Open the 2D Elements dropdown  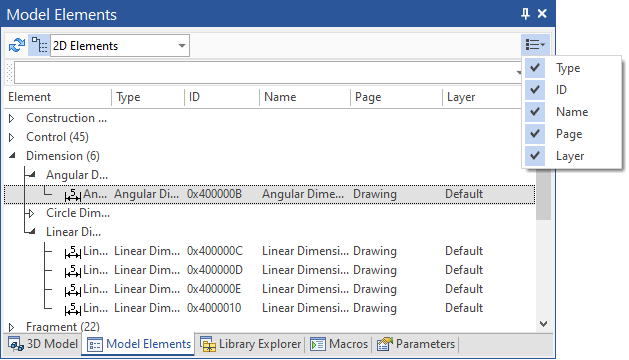click(120, 45)
